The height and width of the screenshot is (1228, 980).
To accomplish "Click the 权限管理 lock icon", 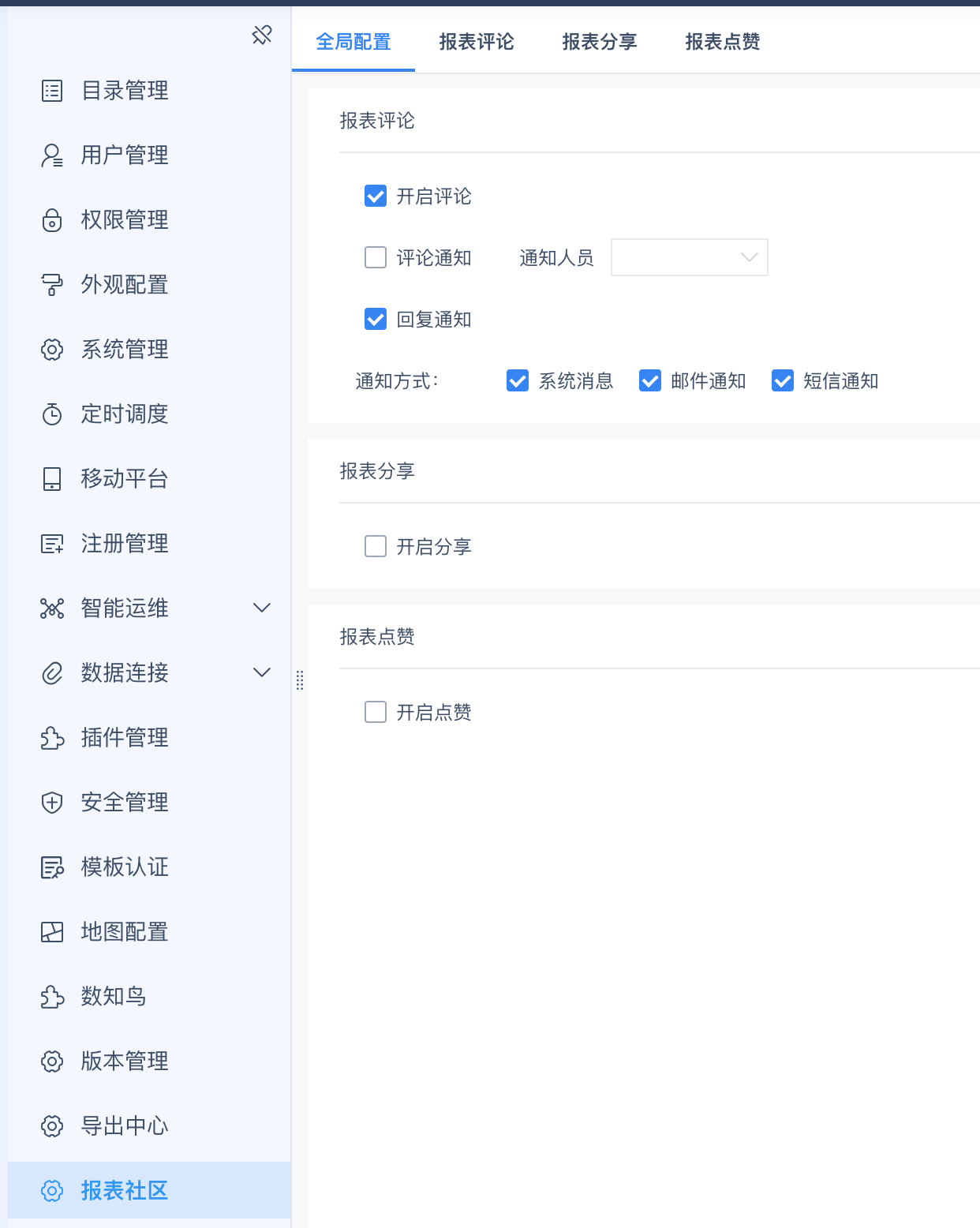I will 52,220.
